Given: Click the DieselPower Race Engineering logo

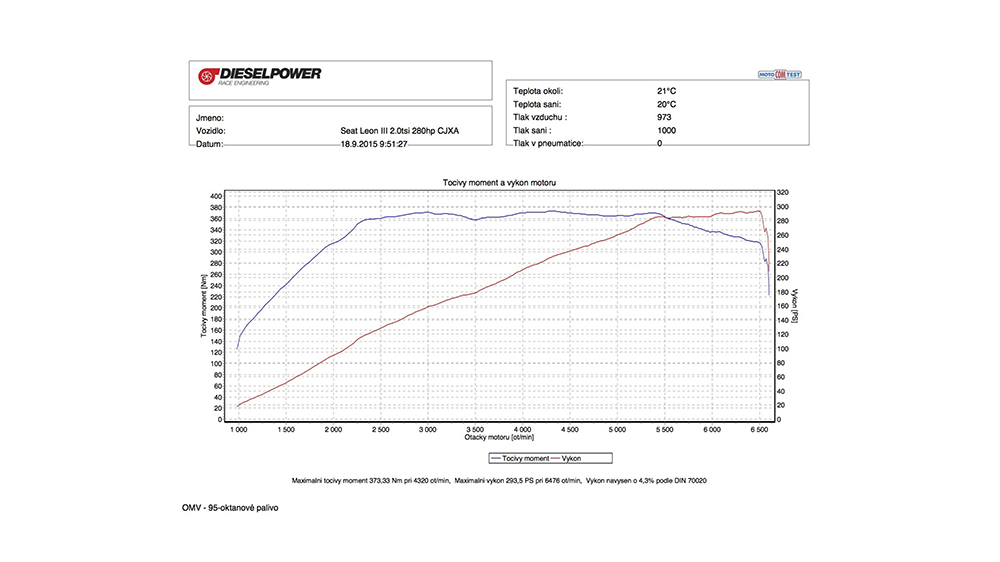Looking at the screenshot, I should [x=260, y=77].
